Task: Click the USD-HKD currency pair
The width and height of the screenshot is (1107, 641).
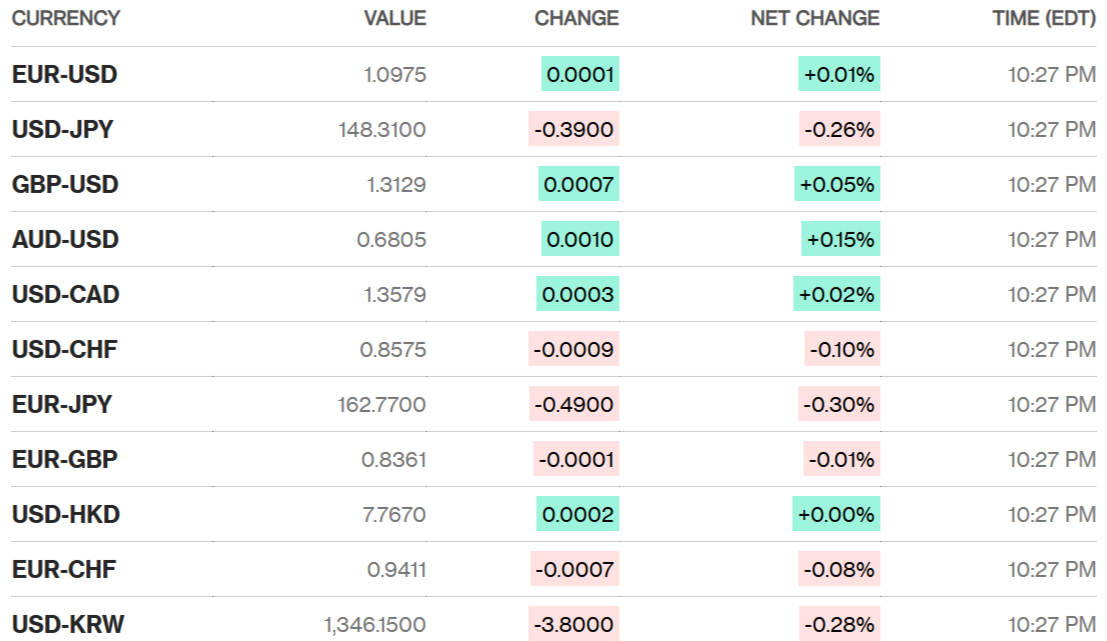Action: point(66,515)
